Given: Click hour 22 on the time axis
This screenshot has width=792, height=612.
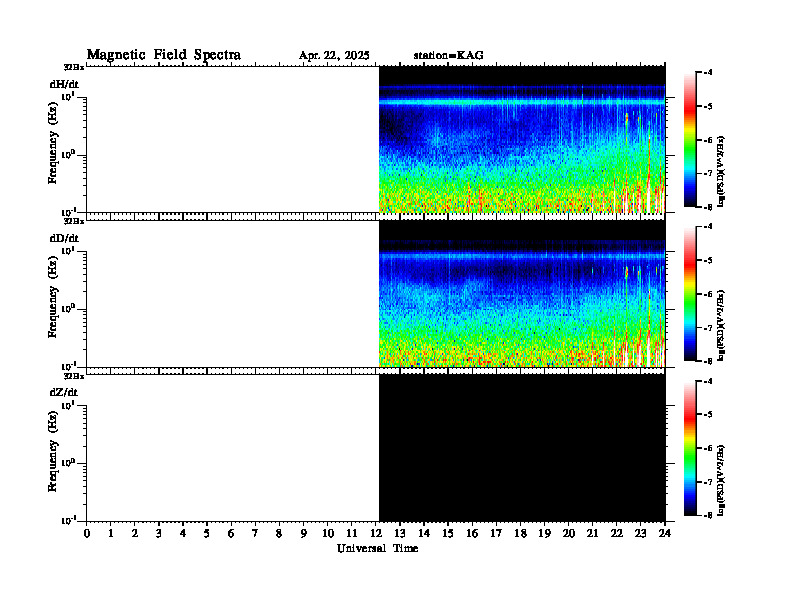Looking at the screenshot, I should tap(617, 534).
